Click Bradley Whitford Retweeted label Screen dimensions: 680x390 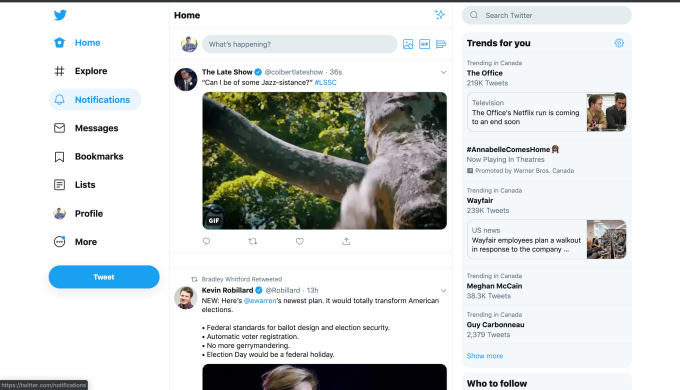click(x=242, y=279)
